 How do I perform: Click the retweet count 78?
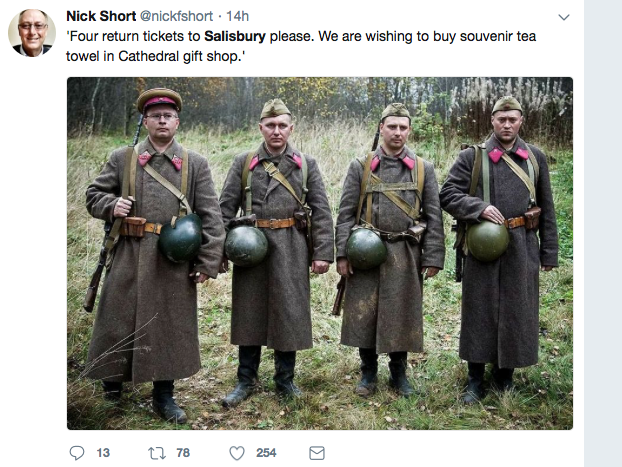pyautogui.click(x=183, y=453)
